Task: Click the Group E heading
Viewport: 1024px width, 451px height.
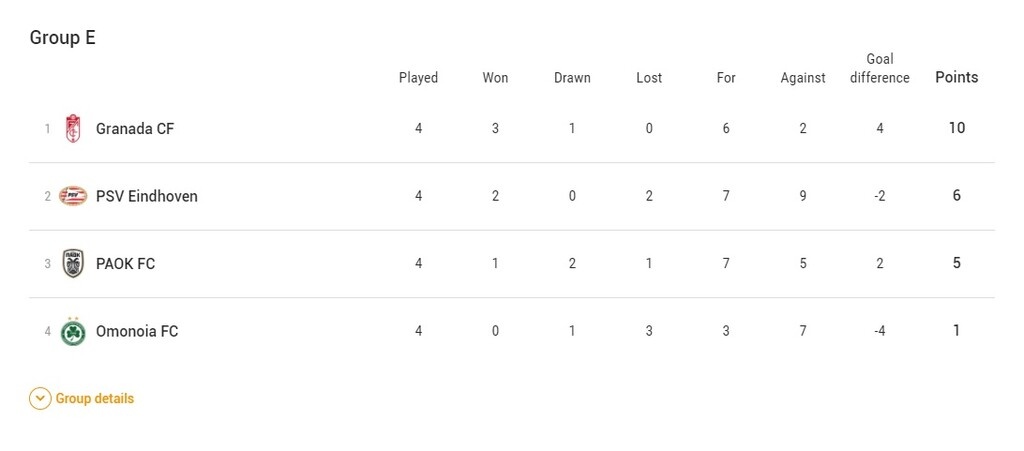Action: point(62,38)
